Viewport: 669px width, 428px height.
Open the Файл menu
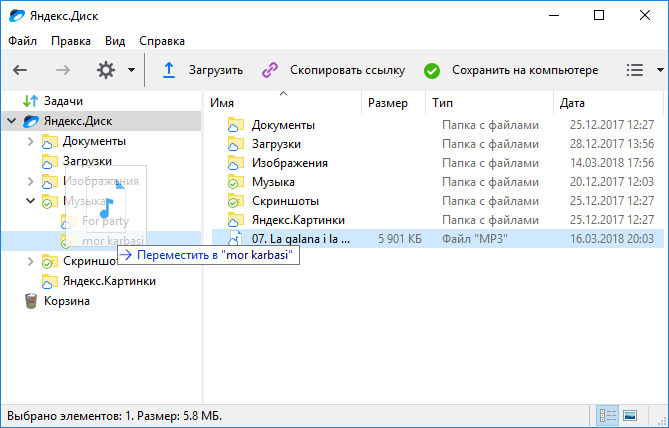pos(22,41)
